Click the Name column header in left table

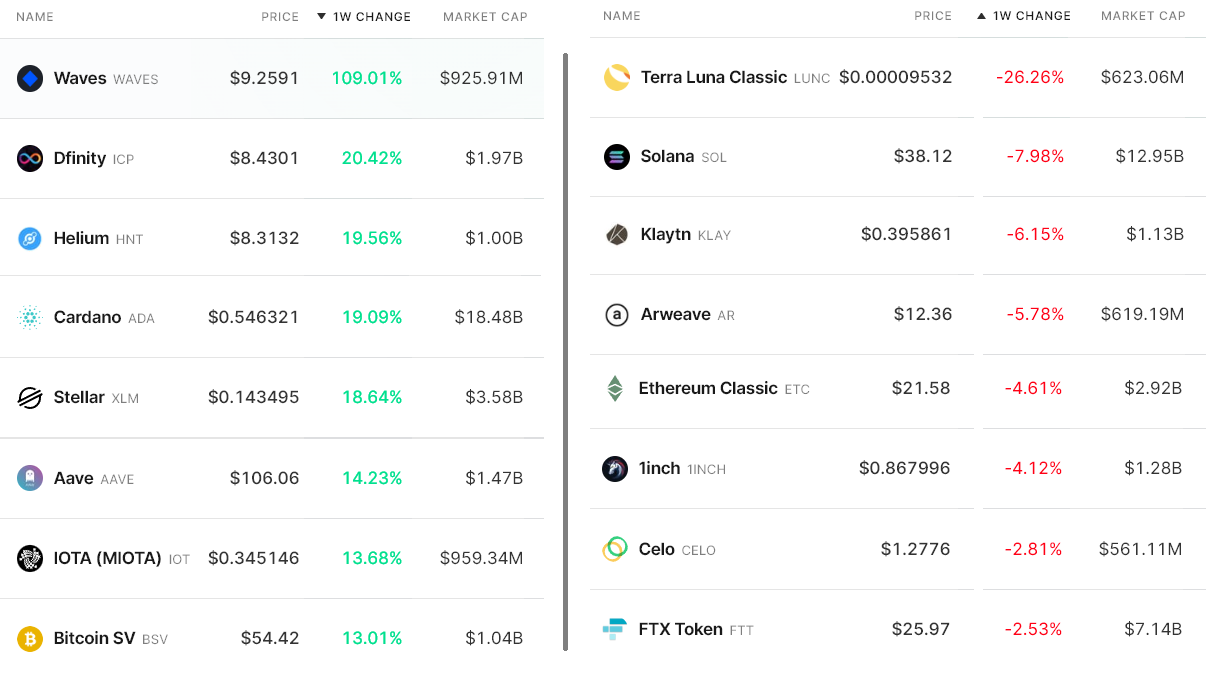pos(35,17)
